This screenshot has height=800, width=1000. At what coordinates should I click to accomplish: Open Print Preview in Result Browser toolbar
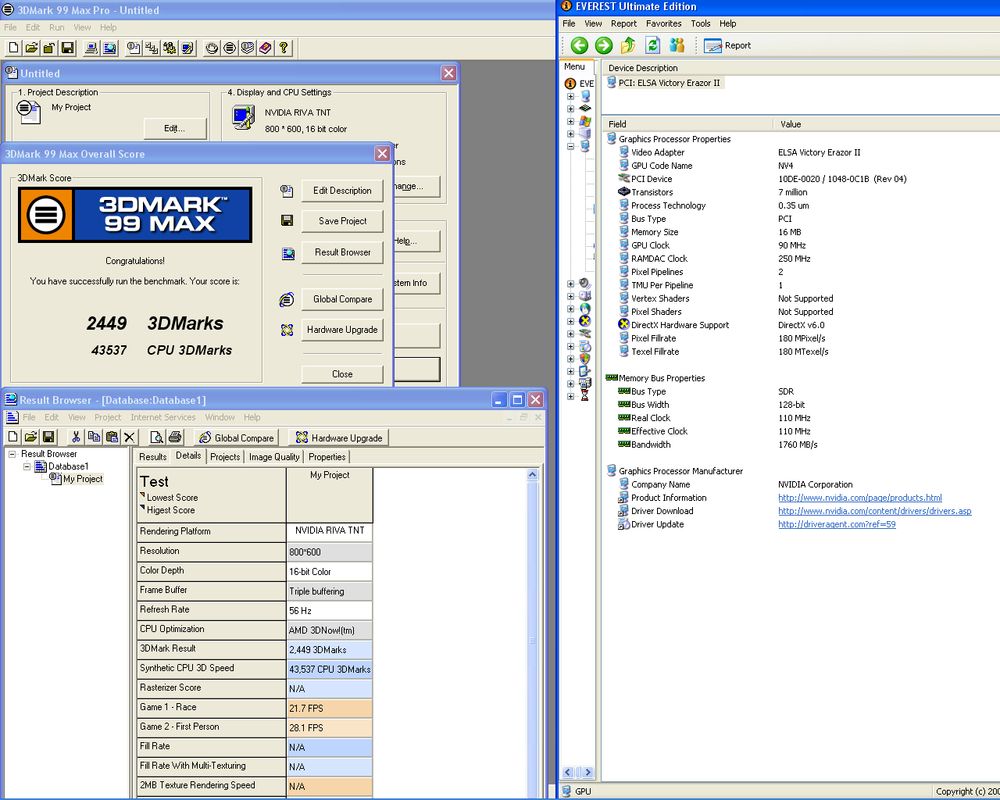tap(157, 437)
